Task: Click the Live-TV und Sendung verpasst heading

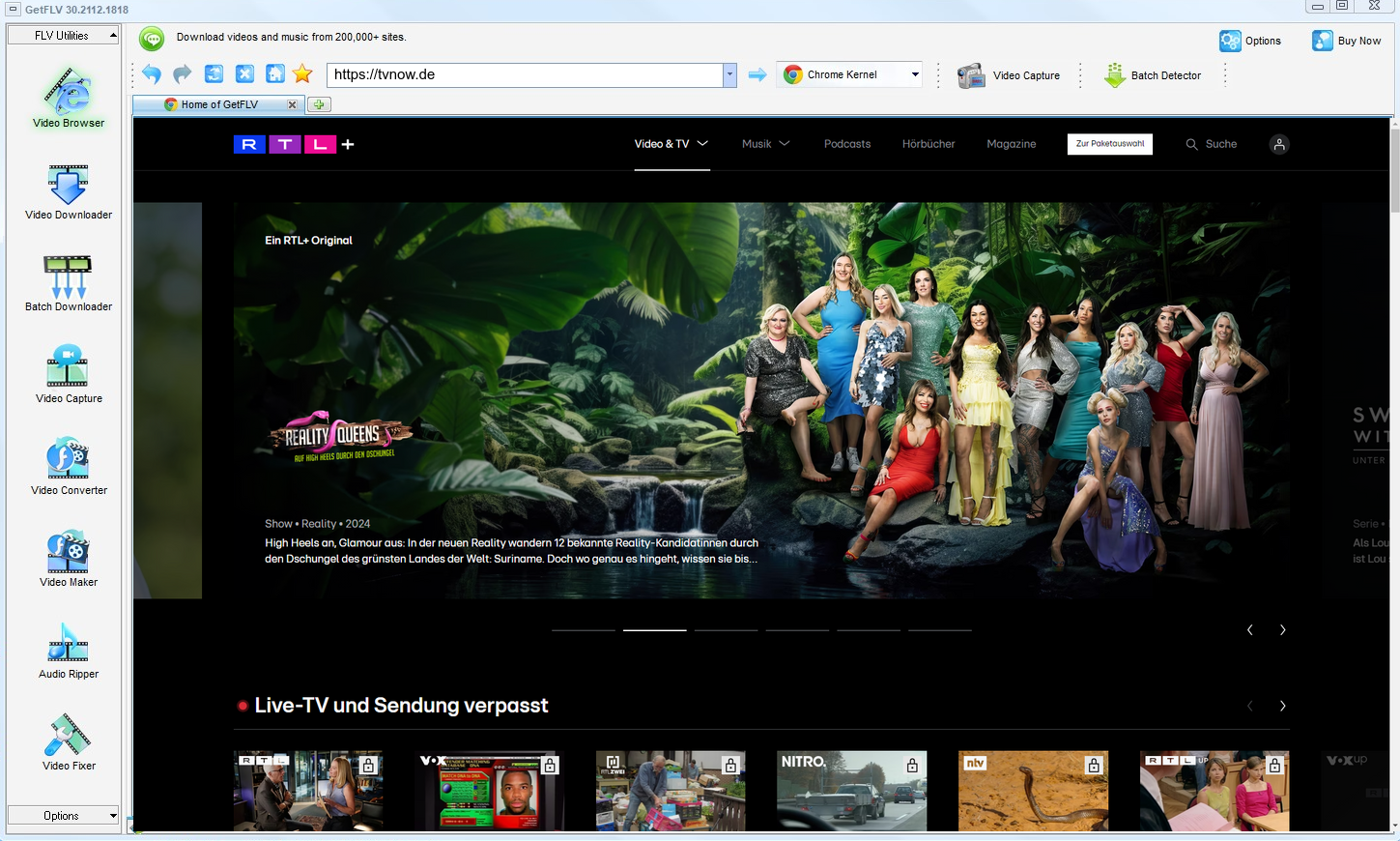Action: pyautogui.click(x=401, y=706)
